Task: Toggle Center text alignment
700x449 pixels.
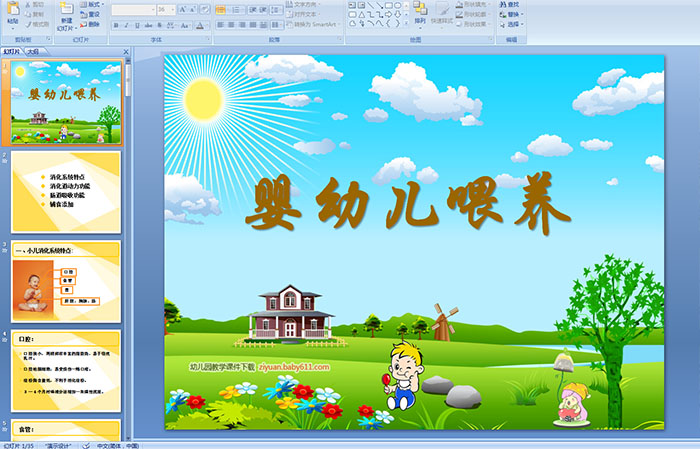Action: (231, 25)
